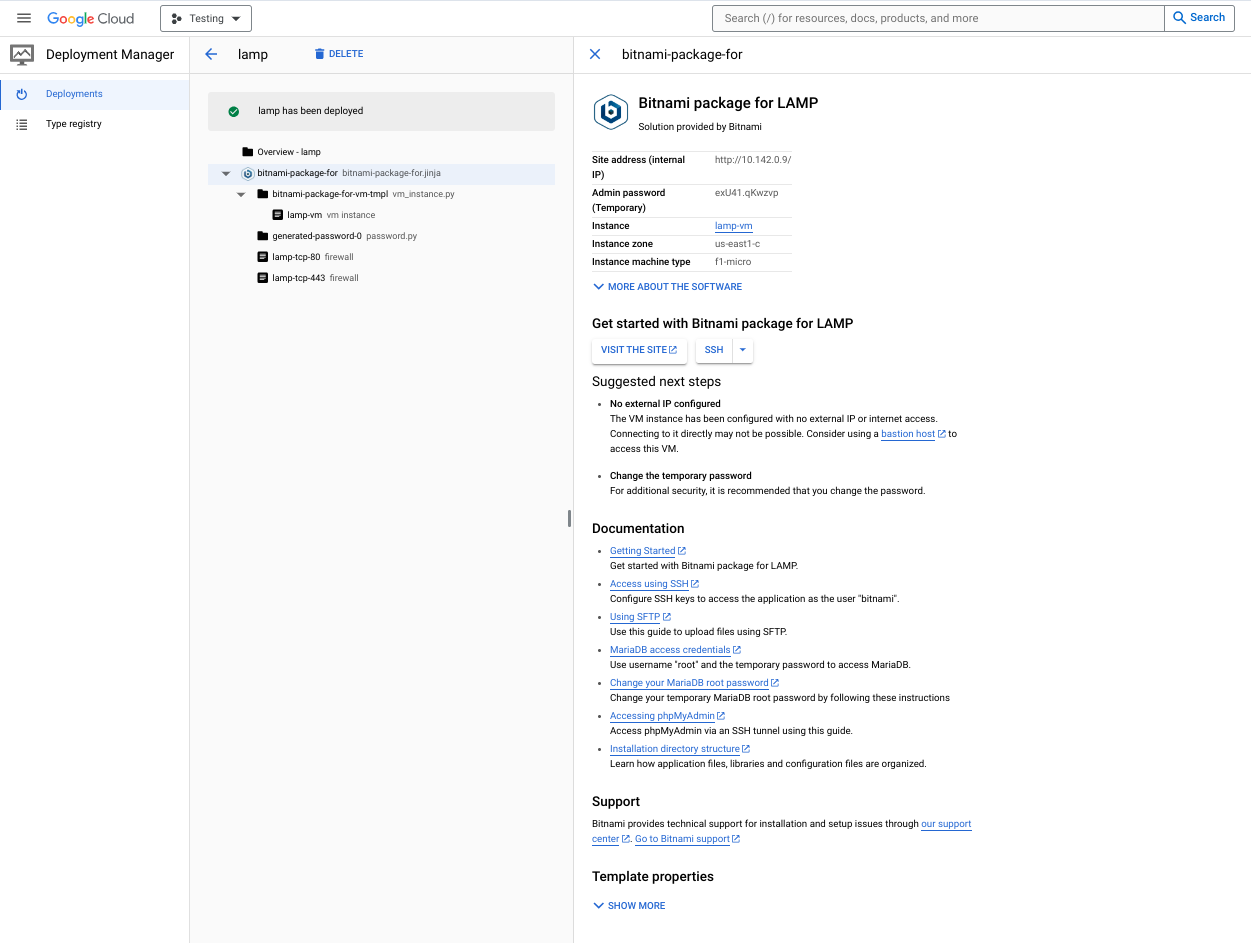Collapse the bitnami-package-for-vm-tmpl tree node
Image resolution: width=1251 pixels, height=943 pixels.
pos(241,194)
